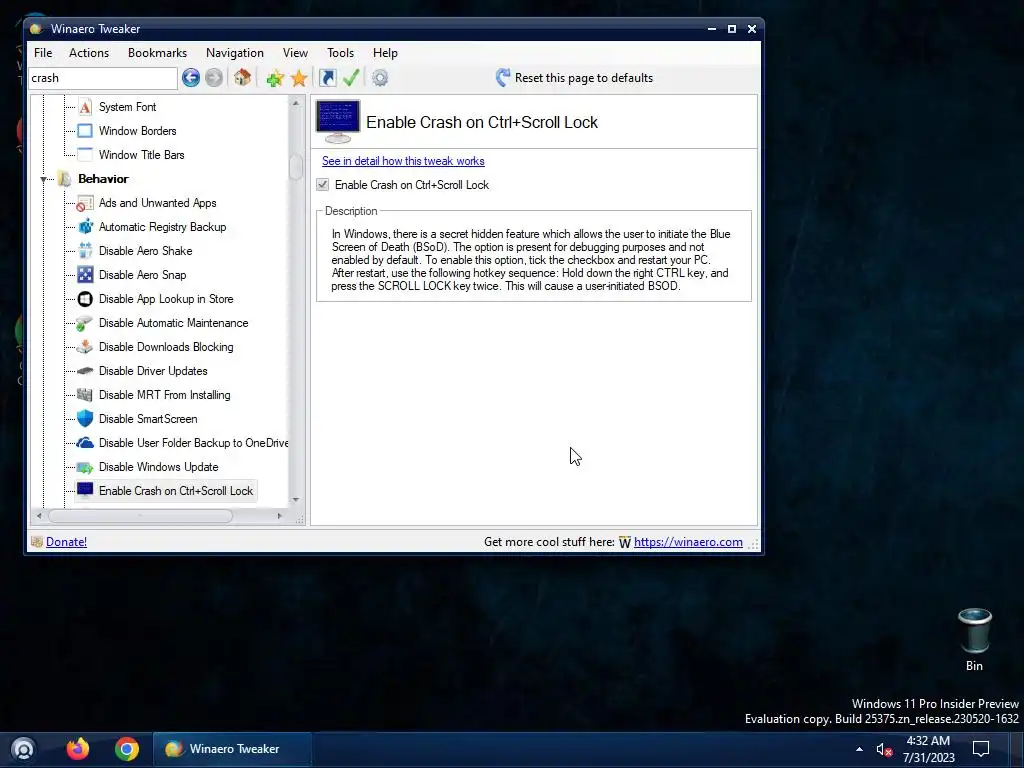Open the notification center icon

tap(981, 748)
